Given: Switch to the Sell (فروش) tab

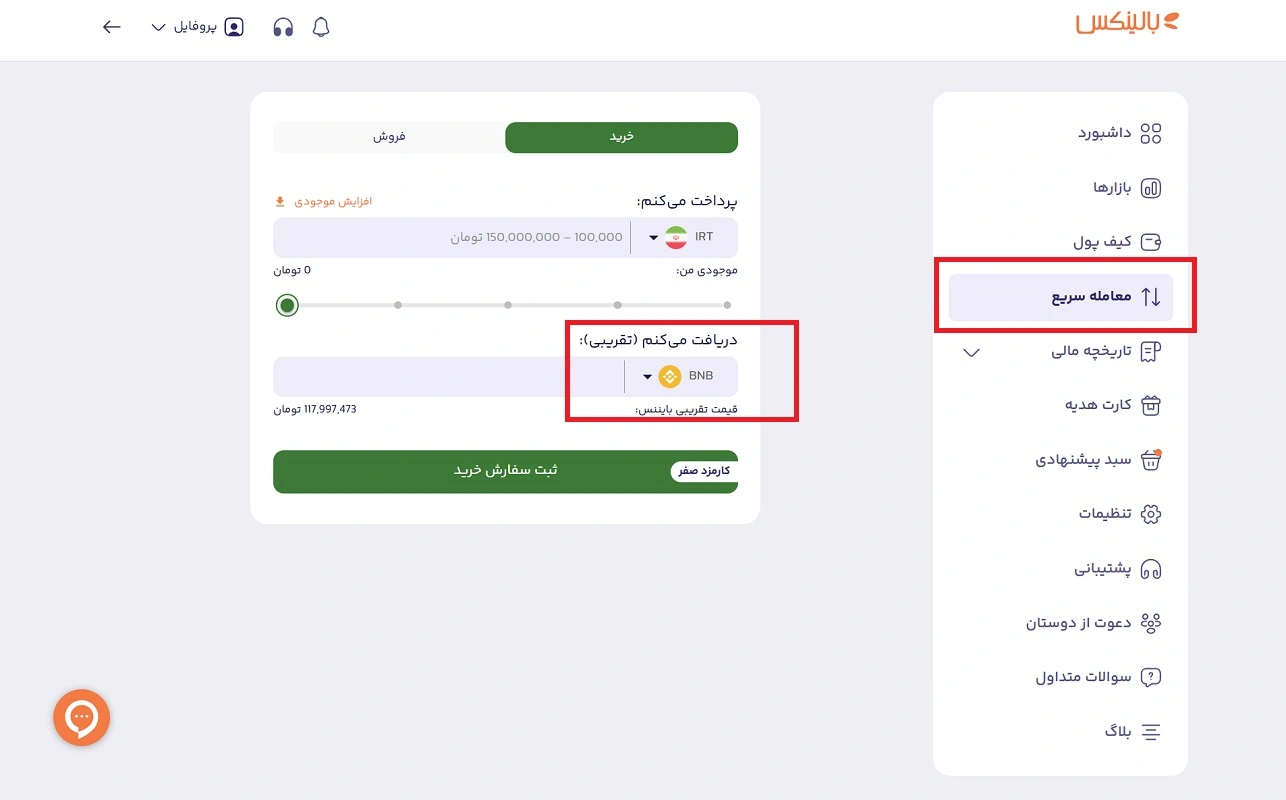Looking at the screenshot, I should pos(389,137).
